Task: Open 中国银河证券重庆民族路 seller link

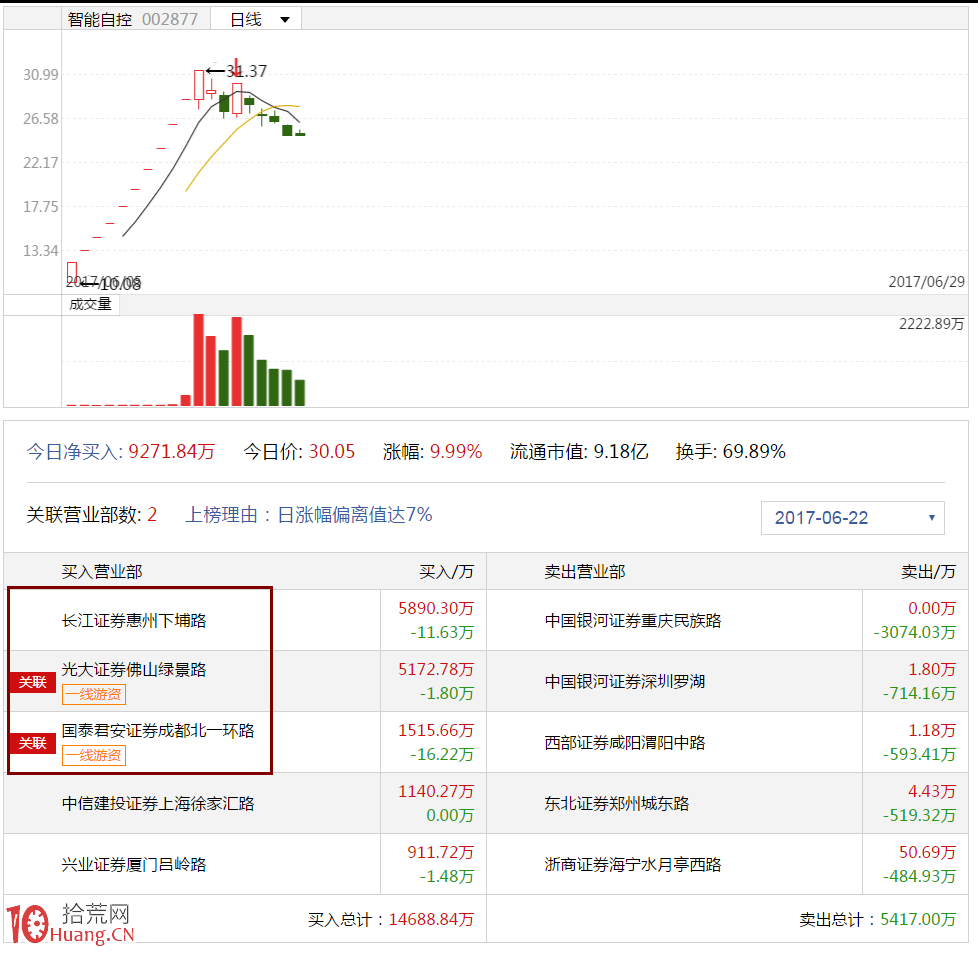Action: (x=632, y=621)
